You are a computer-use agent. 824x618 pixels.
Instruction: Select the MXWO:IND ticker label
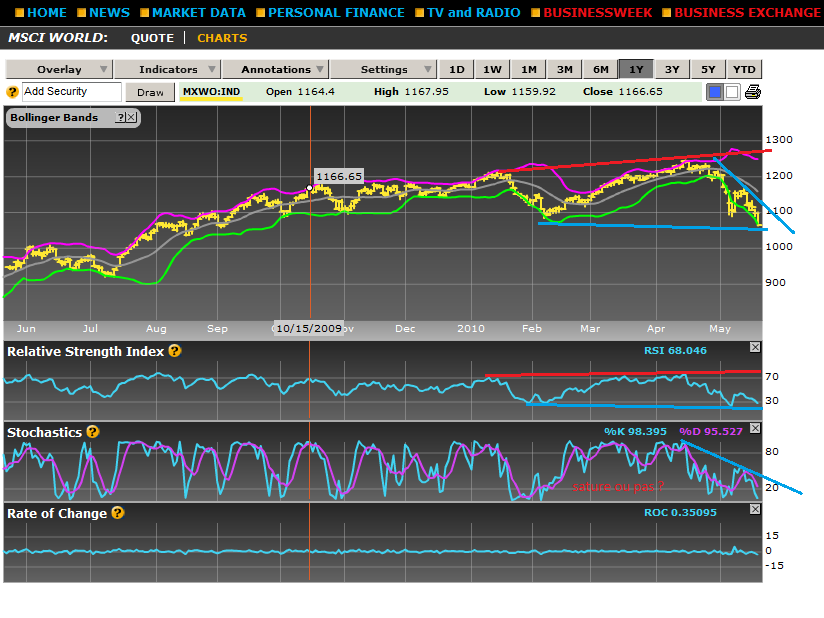(211, 92)
